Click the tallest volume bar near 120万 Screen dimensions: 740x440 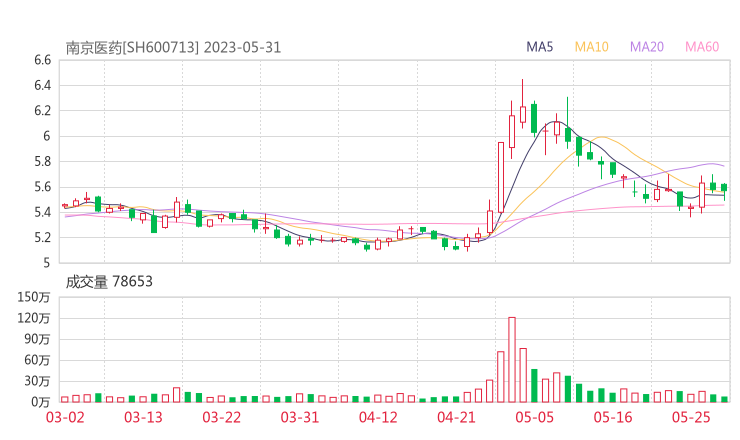click(x=512, y=360)
